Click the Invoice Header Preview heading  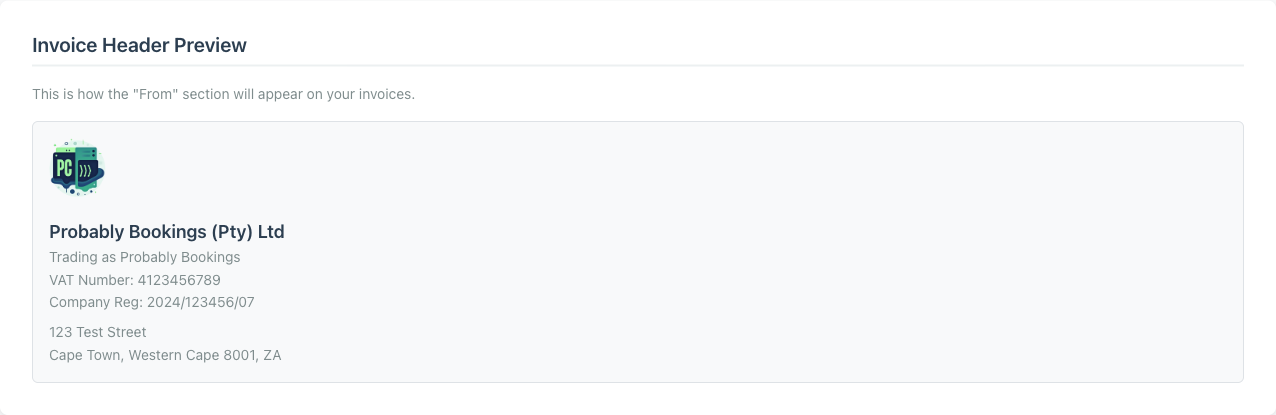coord(139,45)
